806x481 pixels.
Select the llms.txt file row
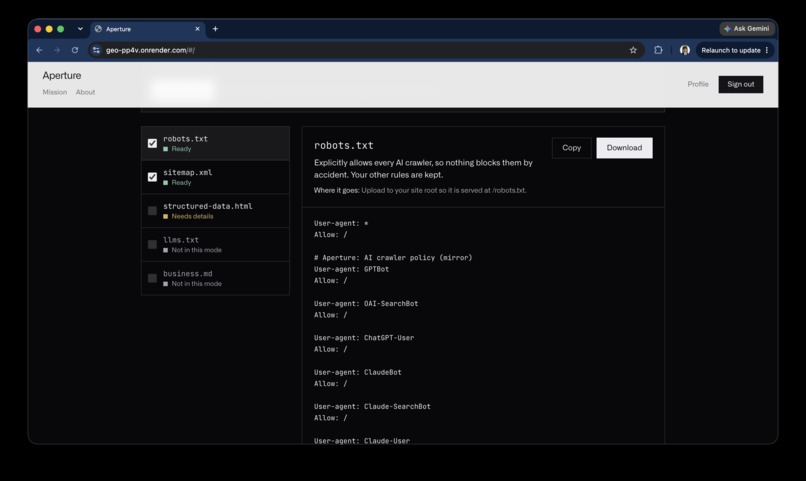coord(215,245)
